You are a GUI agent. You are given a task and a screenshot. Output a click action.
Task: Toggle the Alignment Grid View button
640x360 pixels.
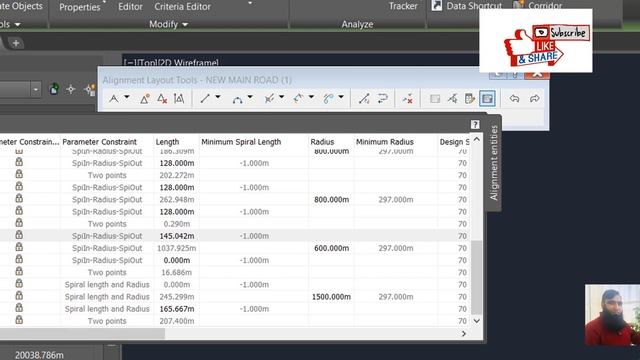point(487,98)
